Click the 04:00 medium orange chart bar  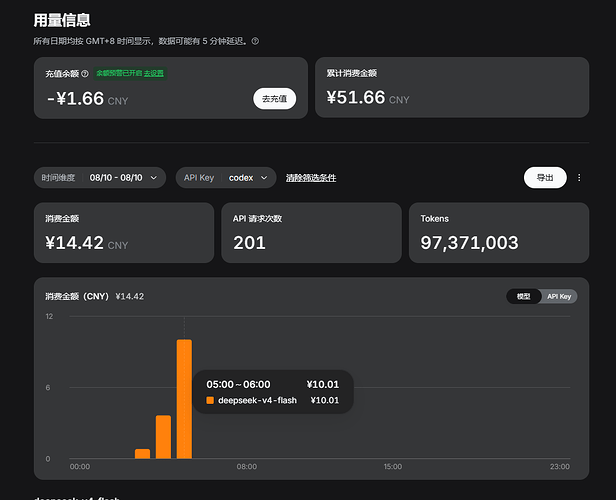point(163,437)
